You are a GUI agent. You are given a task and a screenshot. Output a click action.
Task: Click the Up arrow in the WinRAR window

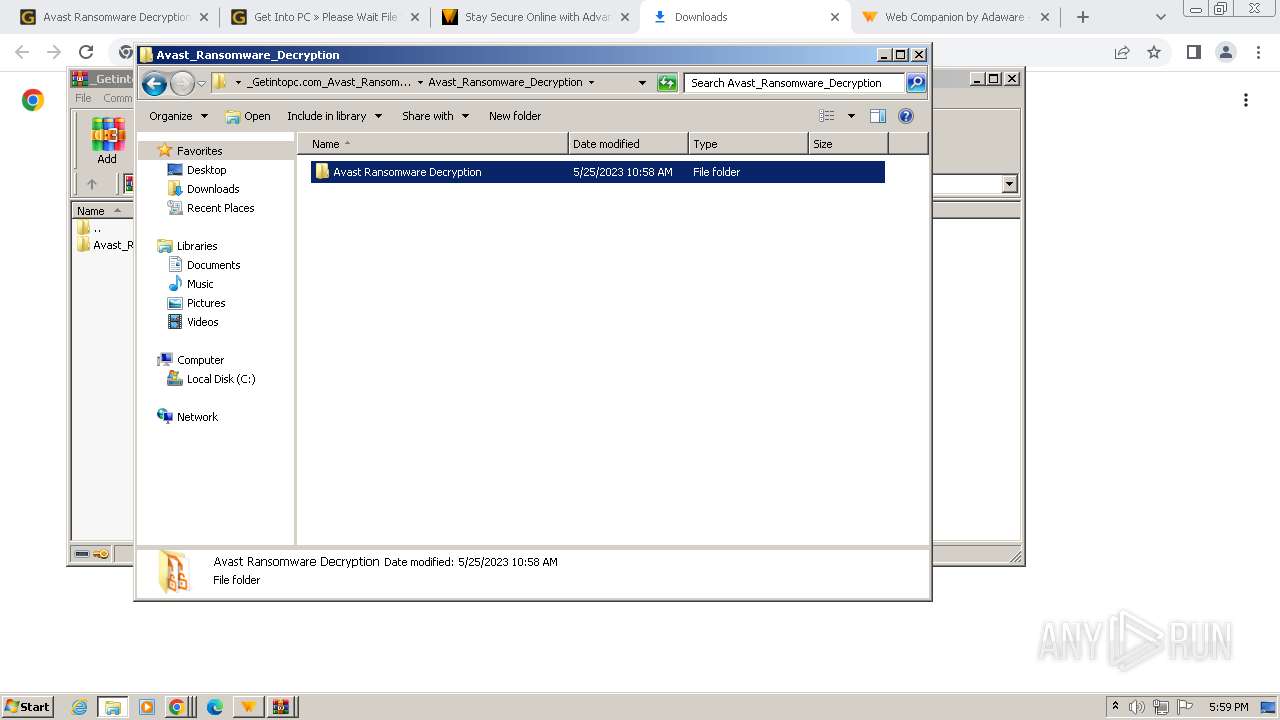pos(92,184)
